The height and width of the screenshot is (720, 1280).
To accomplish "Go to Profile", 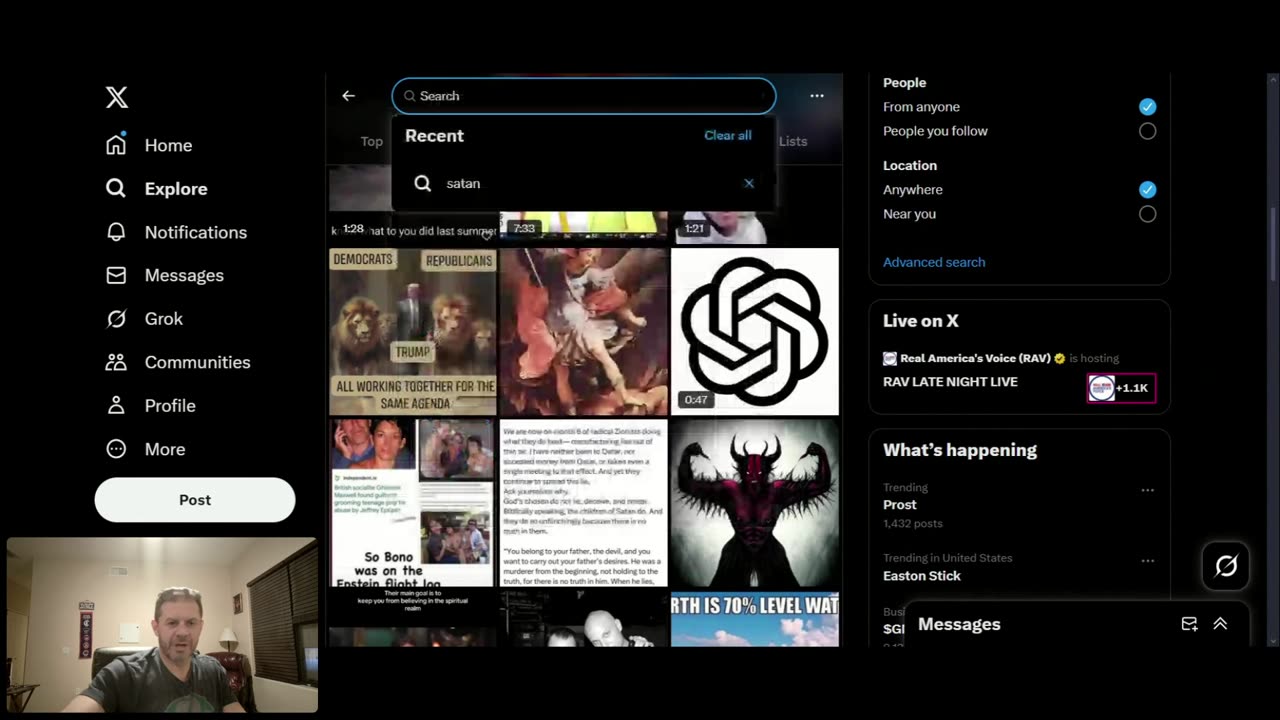I will (151, 406).
